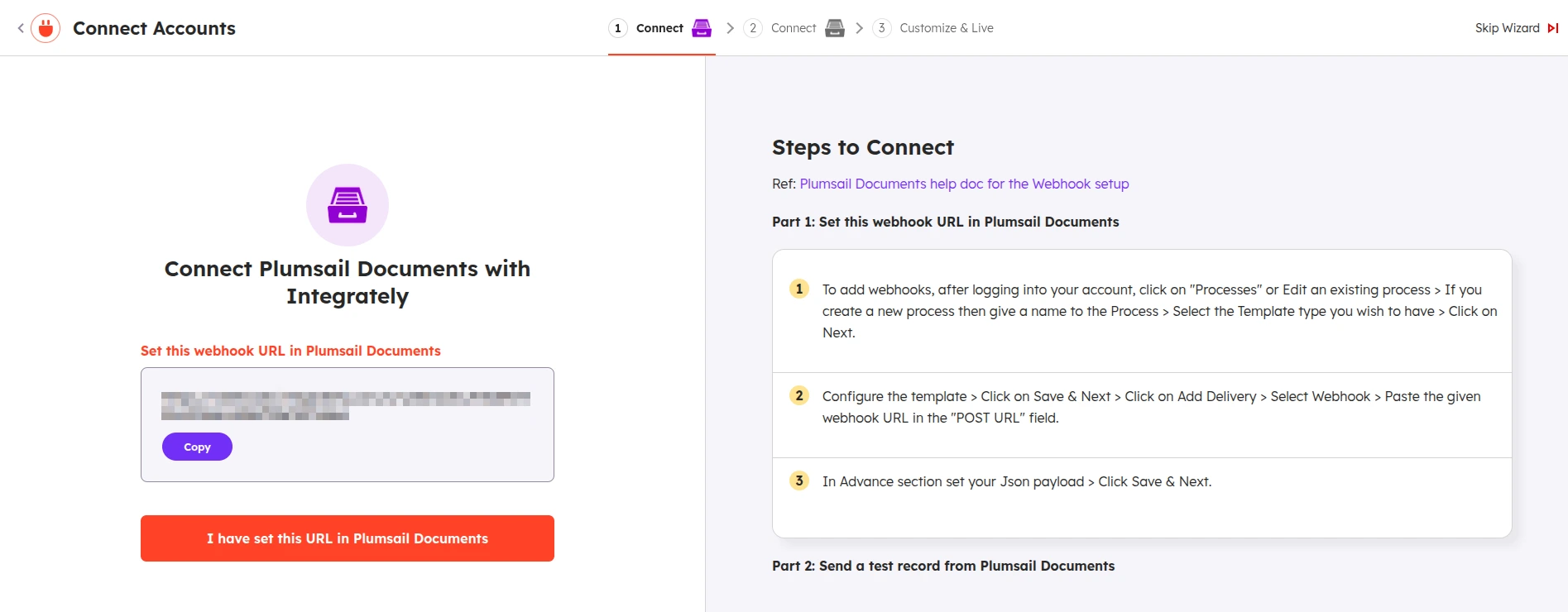Select the blurred webhook URL text
The height and width of the screenshot is (612, 1568).
point(346,406)
